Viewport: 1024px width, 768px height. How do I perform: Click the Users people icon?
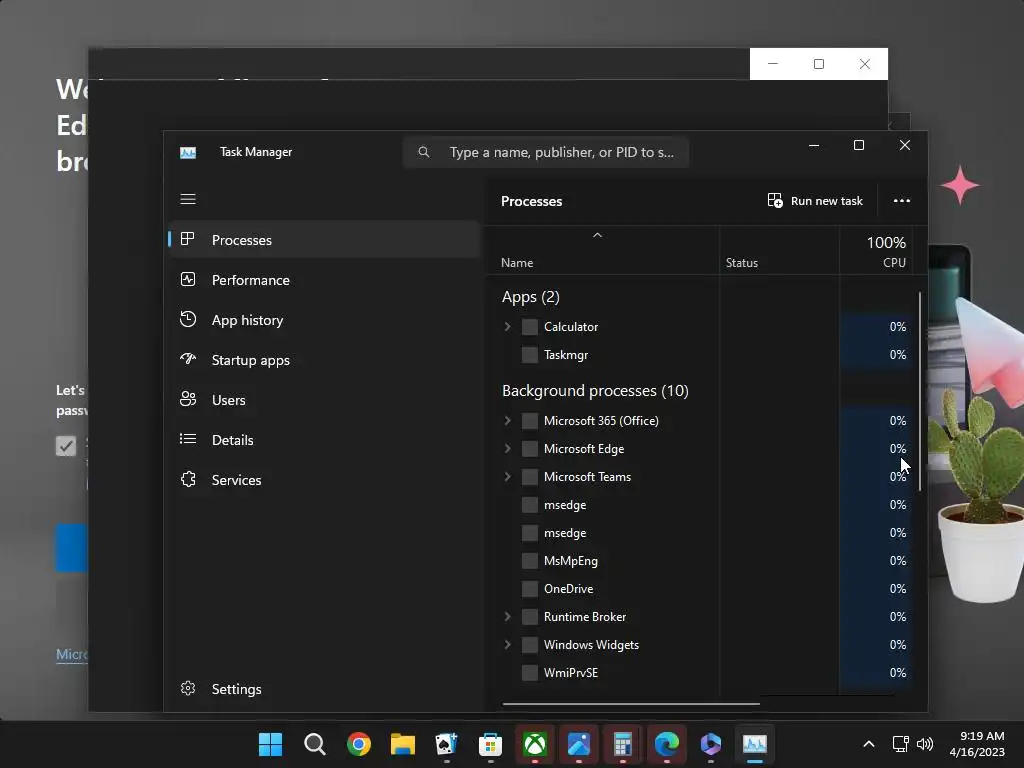coord(187,399)
